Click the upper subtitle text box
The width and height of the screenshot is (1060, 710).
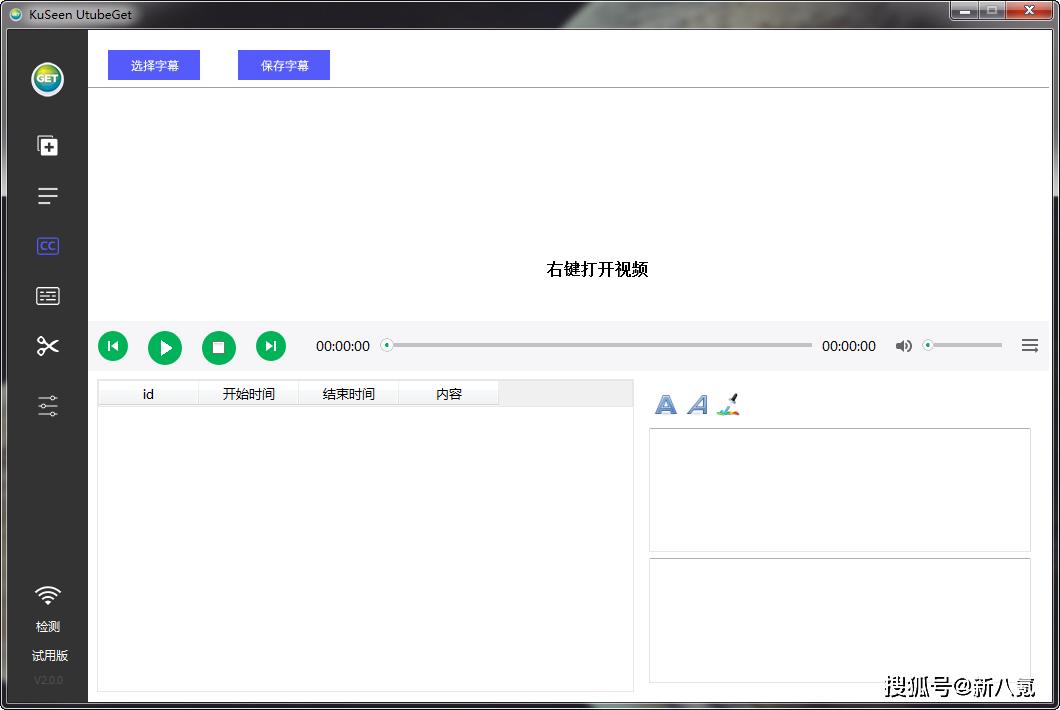[840, 490]
